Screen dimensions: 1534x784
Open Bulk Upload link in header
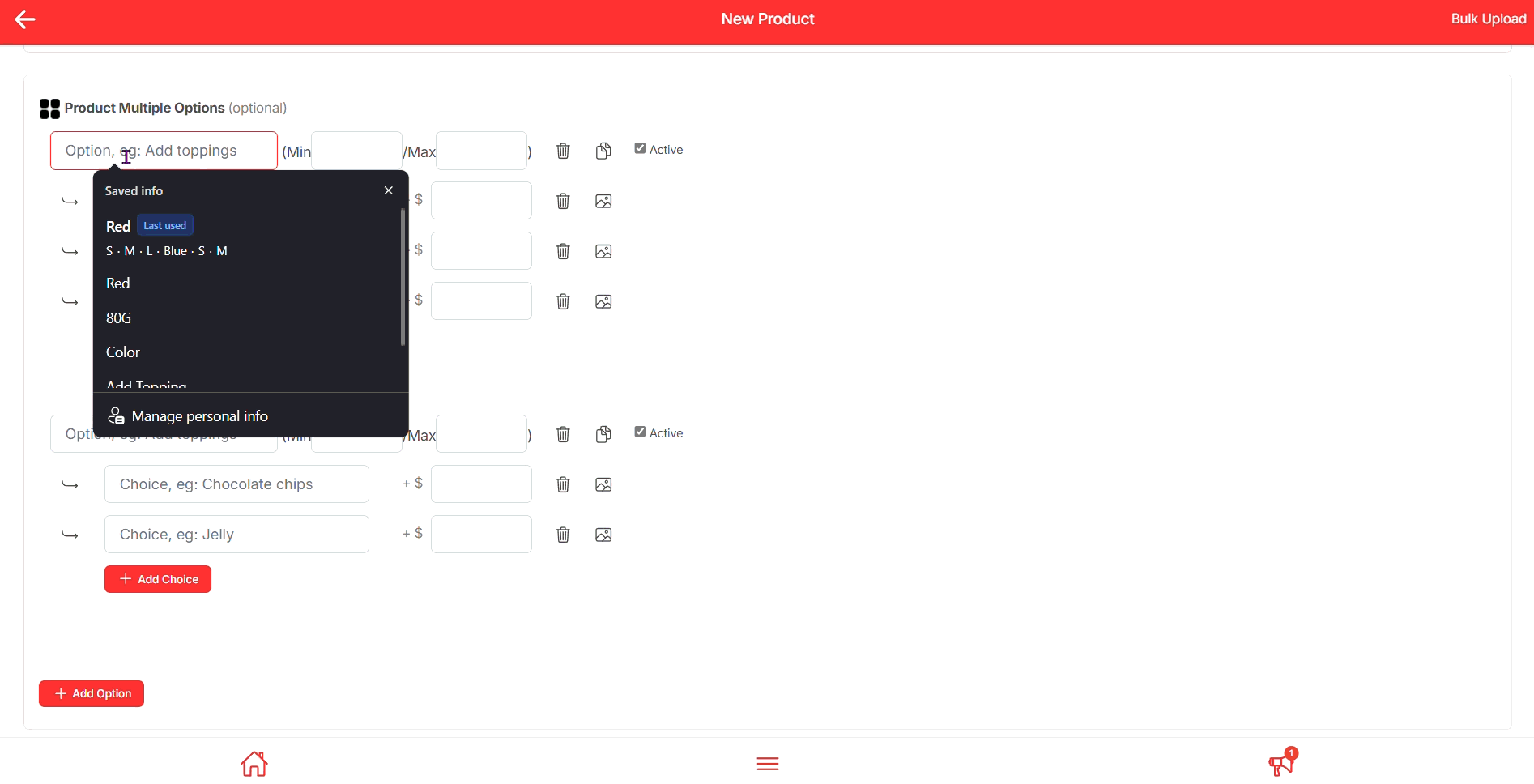click(x=1488, y=19)
